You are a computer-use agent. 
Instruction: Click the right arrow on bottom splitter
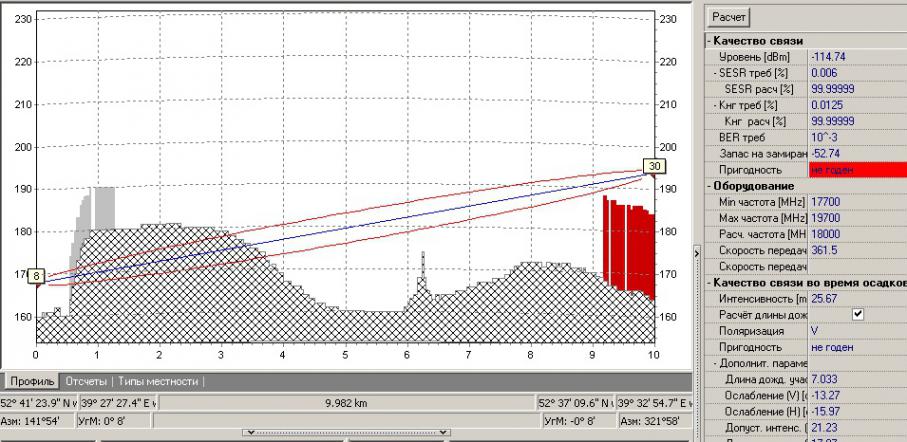click(x=443, y=433)
